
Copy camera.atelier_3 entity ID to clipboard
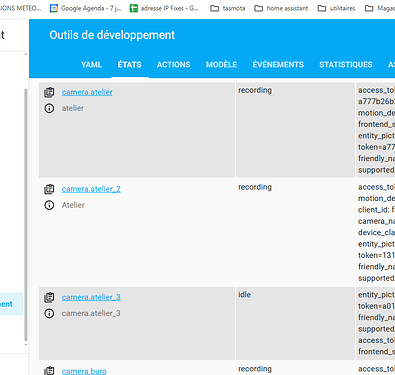49,297
